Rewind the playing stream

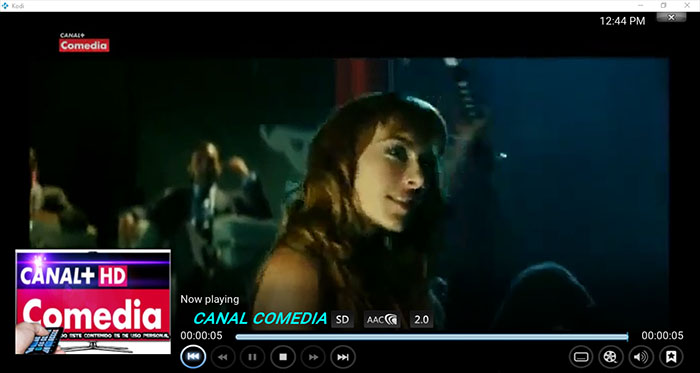coord(223,357)
